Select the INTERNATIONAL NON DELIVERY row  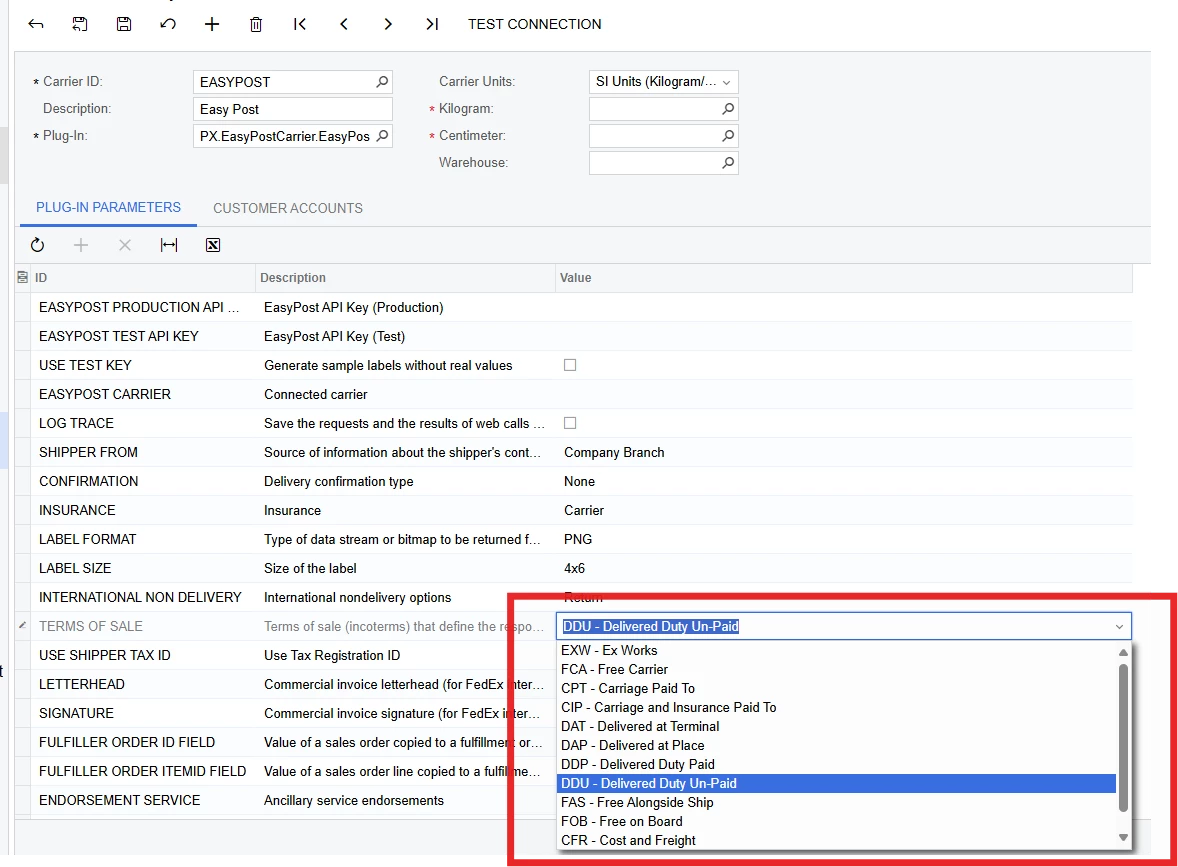pos(573,597)
